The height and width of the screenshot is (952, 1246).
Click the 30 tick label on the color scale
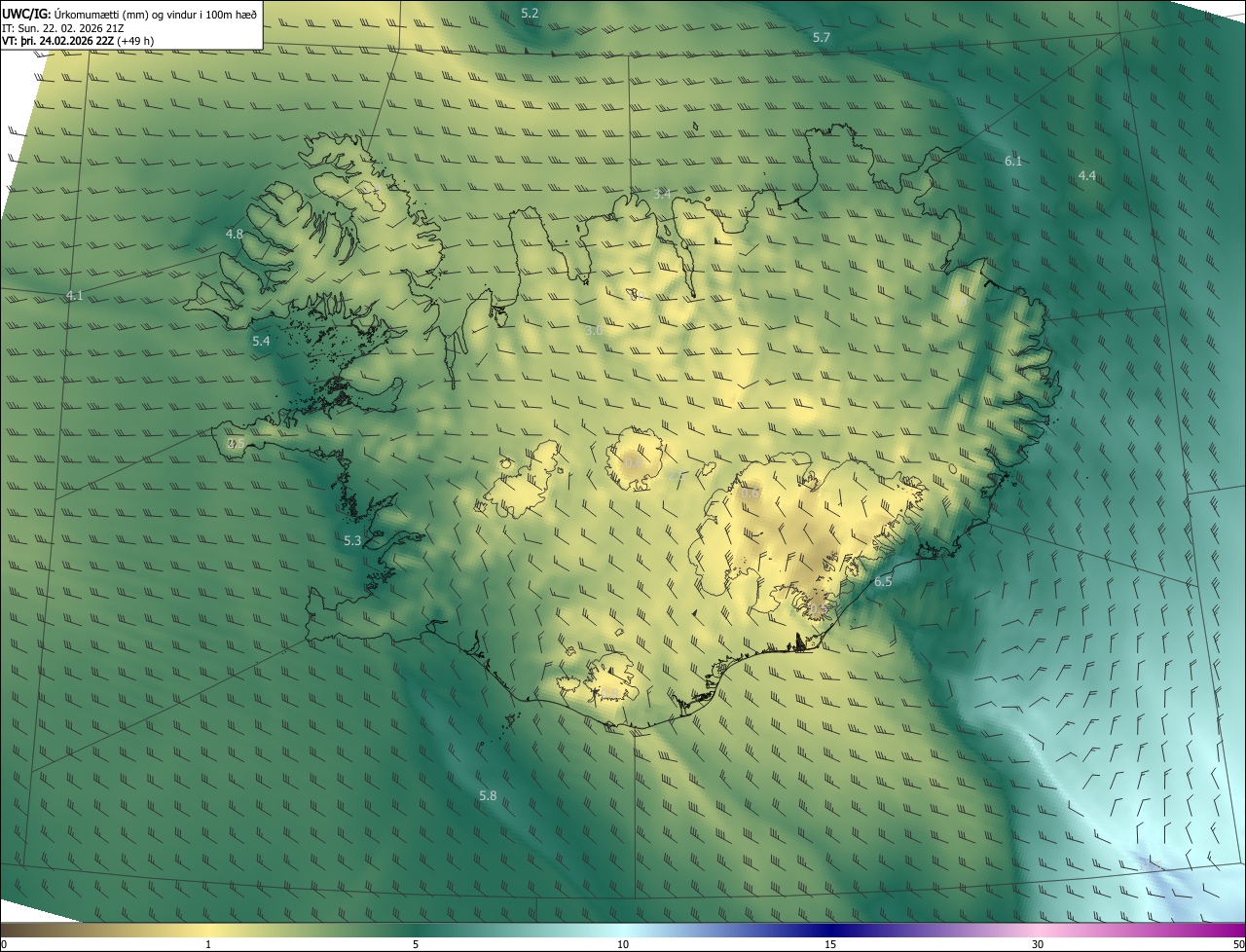pyautogui.click(x=1038, y=944)
